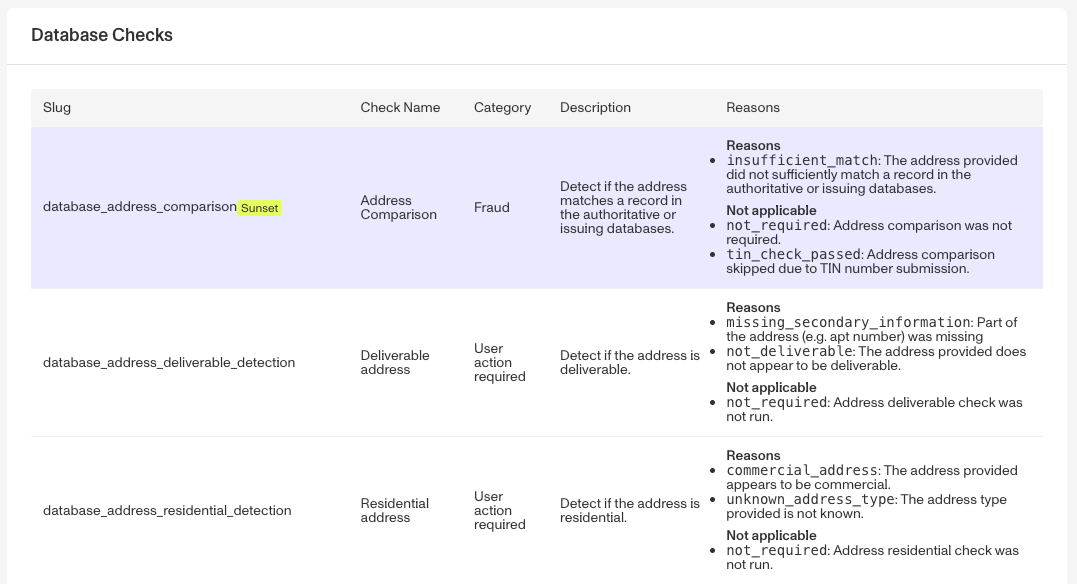This screenshot has height=584, width=1077.
Task: Click the tin_check_passed reason code
Action: pyautogui.click(x=793, y=255)
